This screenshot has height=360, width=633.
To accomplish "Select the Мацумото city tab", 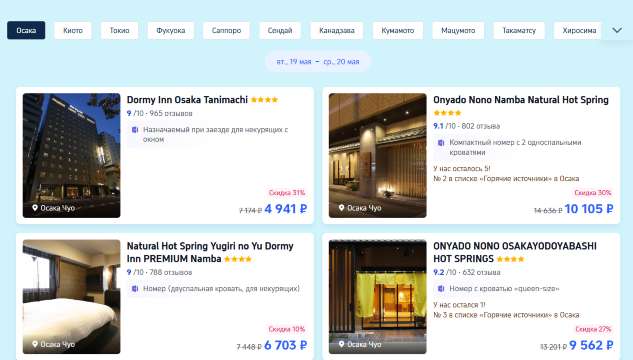I will 458,30.
